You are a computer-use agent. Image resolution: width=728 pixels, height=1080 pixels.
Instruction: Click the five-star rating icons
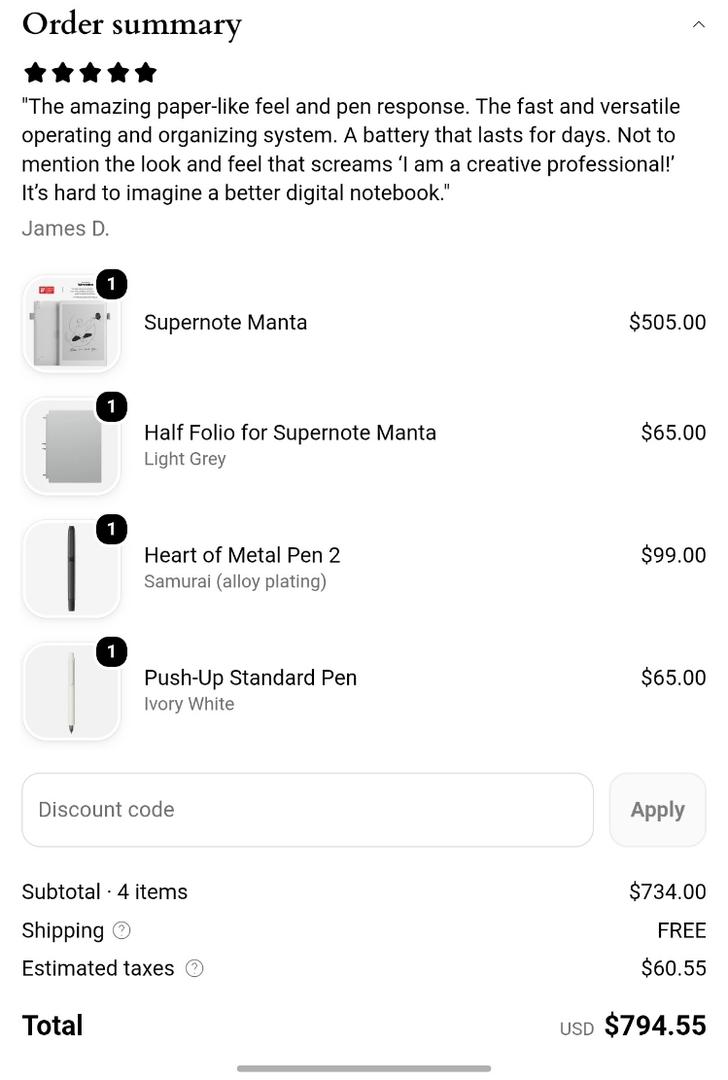(90, 72)
